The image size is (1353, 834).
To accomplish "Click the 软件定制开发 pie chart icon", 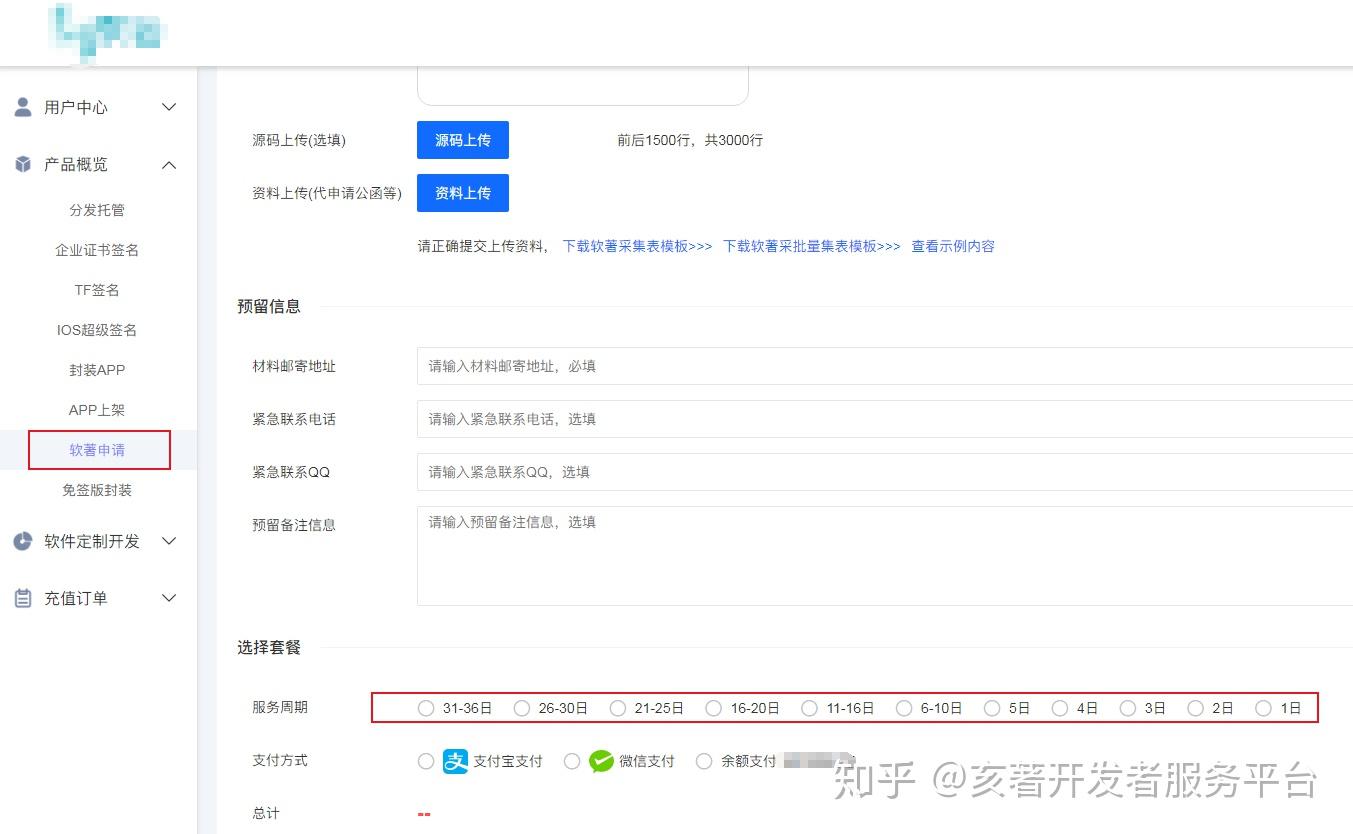I will [23, 541].
